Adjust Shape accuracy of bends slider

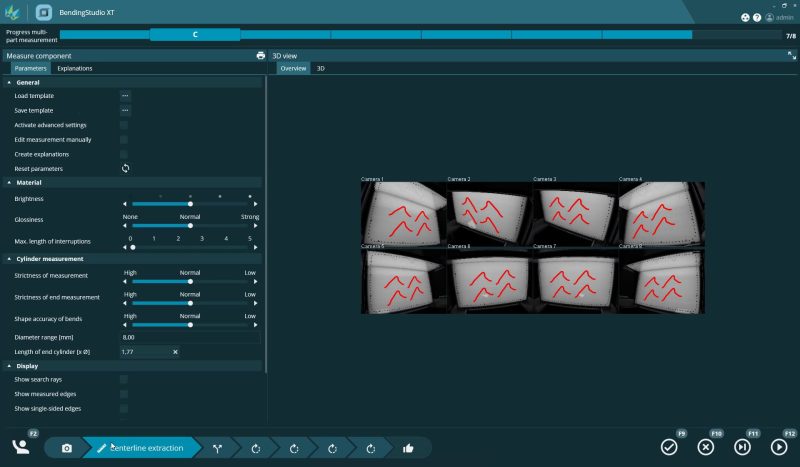coord(190,325)
